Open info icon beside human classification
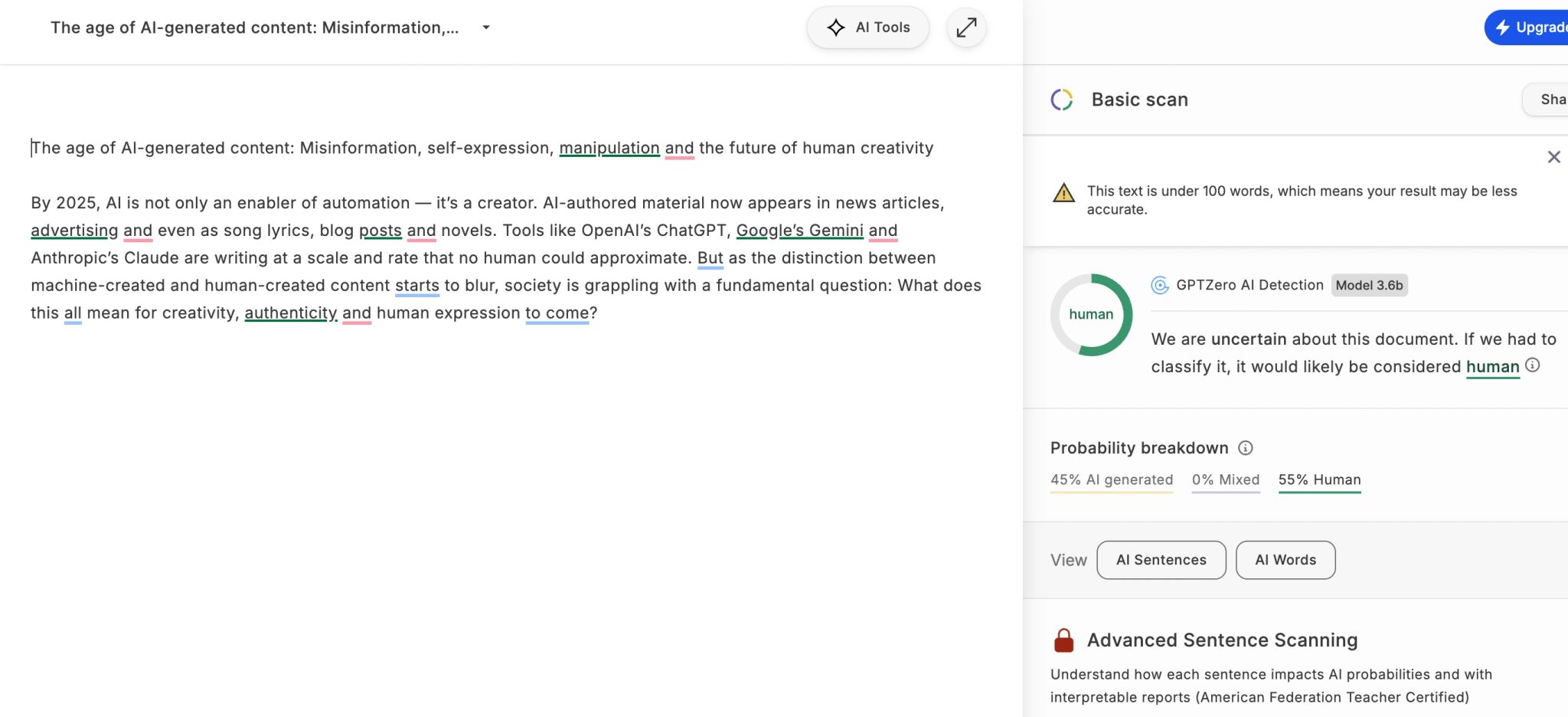 [x=1532, y=365]
